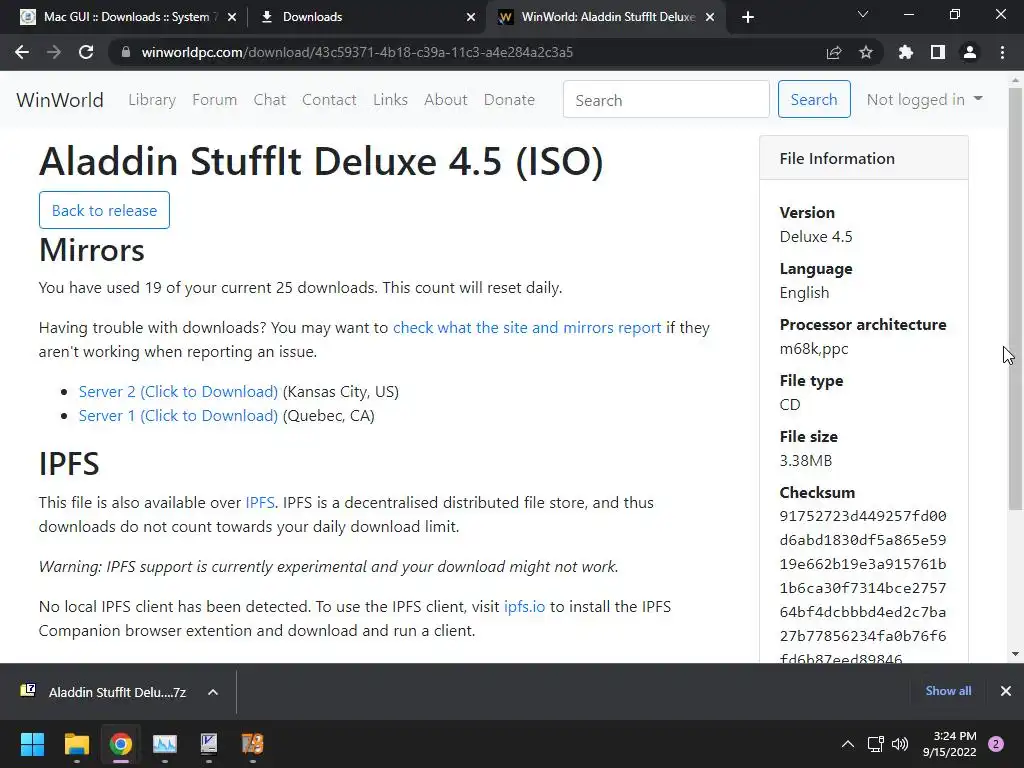This screenshot has width=1024, height=768.
Task: Close the downloads shelf
Action: point(1006,691)
